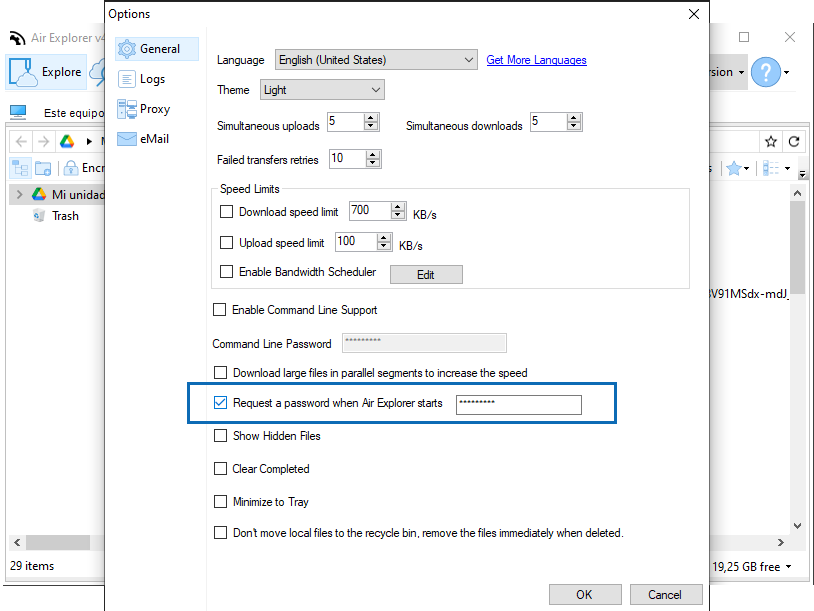Click the Google Drive icon in address bar
814x611 pixels.
click(x=67, y=141)
